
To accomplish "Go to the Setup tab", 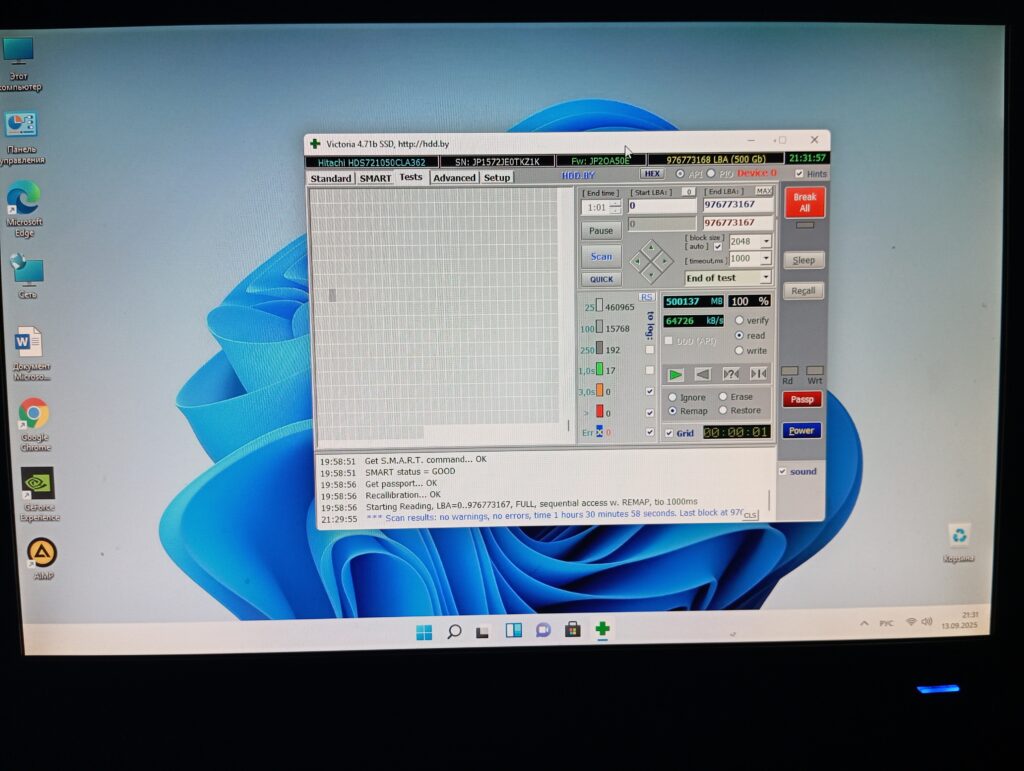I will (496, 178).
